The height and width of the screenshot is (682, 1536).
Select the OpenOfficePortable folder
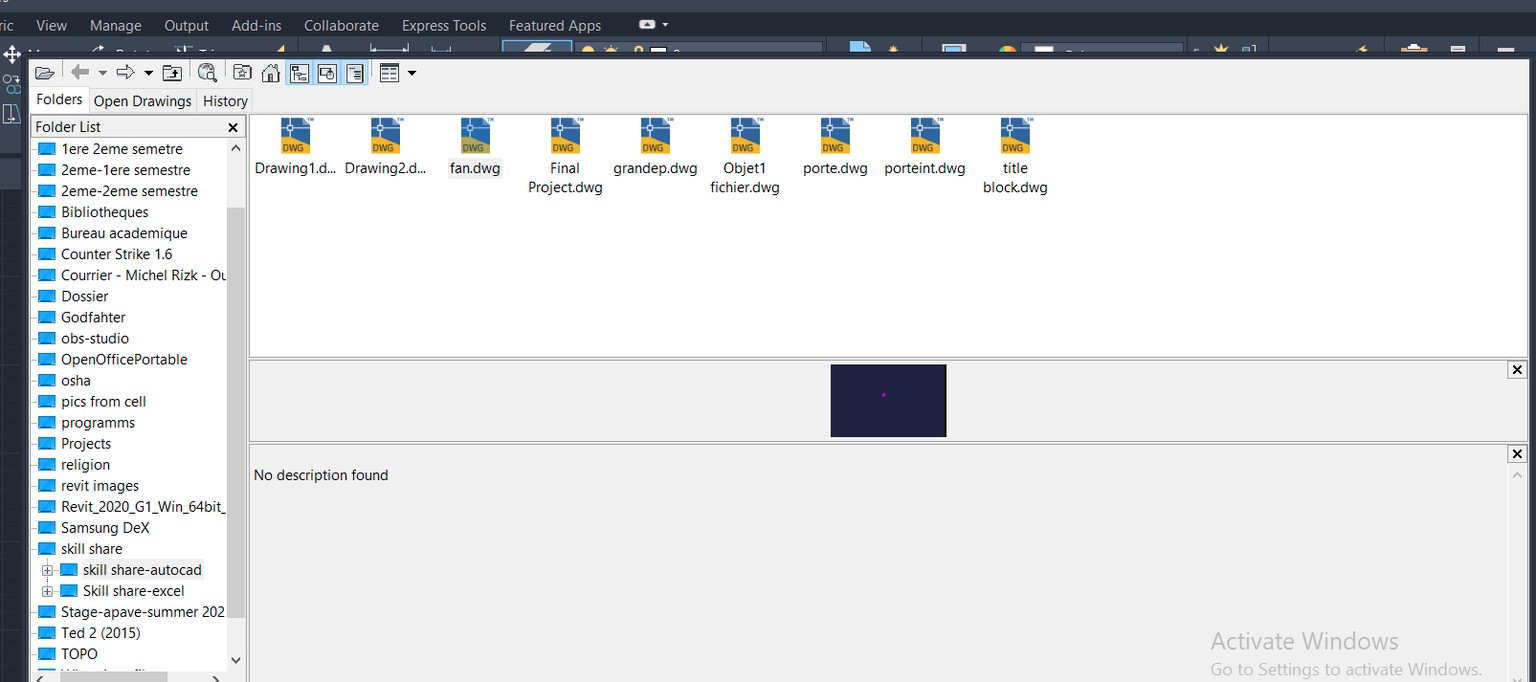[x=124, y=359]
